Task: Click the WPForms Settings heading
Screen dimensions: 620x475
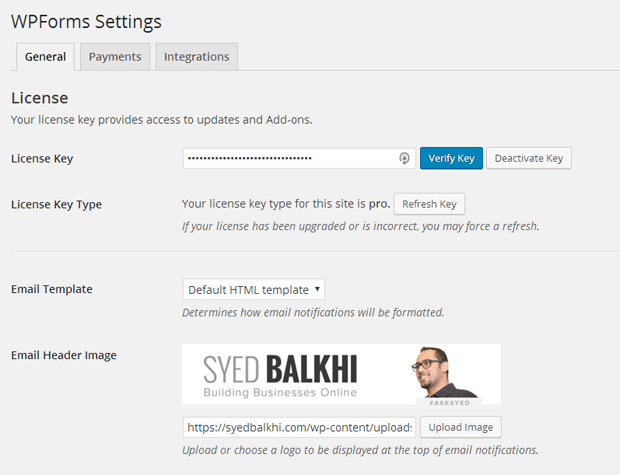Action: click(x=86, y=21)
